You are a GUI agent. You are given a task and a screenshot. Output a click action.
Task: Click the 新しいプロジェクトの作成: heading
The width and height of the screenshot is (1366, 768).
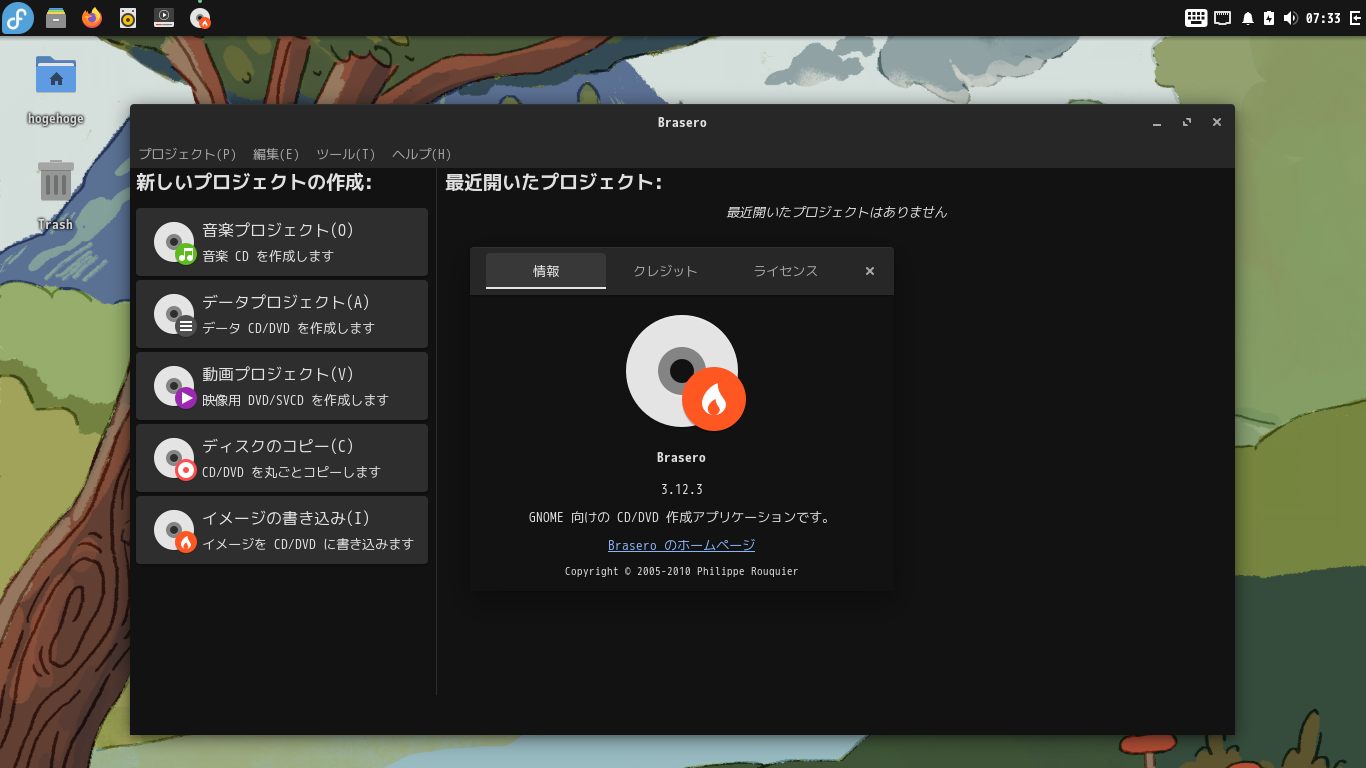tap(254, 182)
